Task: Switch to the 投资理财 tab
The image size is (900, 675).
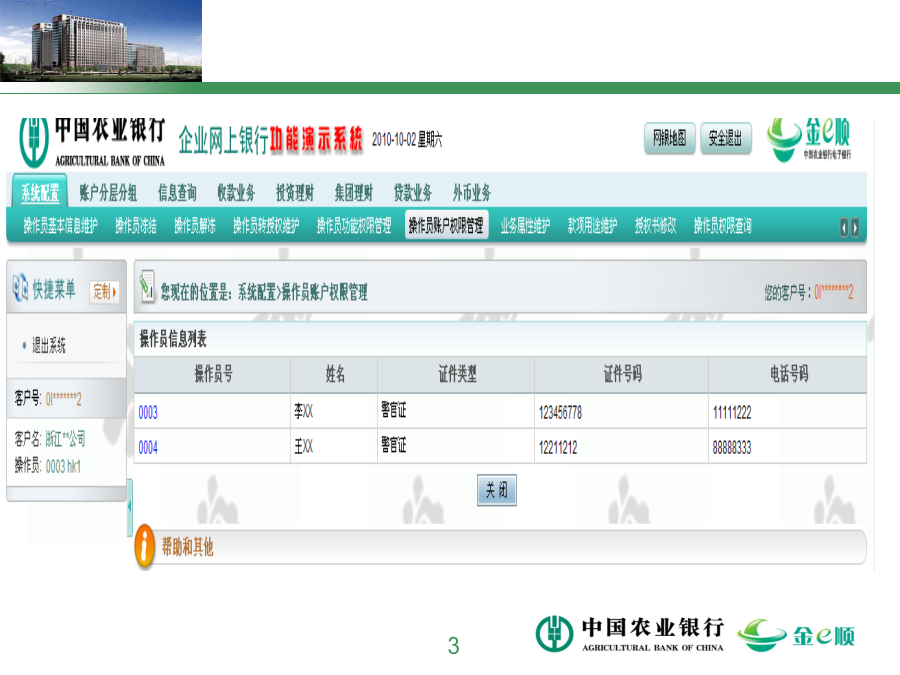Action: [295, 193]
